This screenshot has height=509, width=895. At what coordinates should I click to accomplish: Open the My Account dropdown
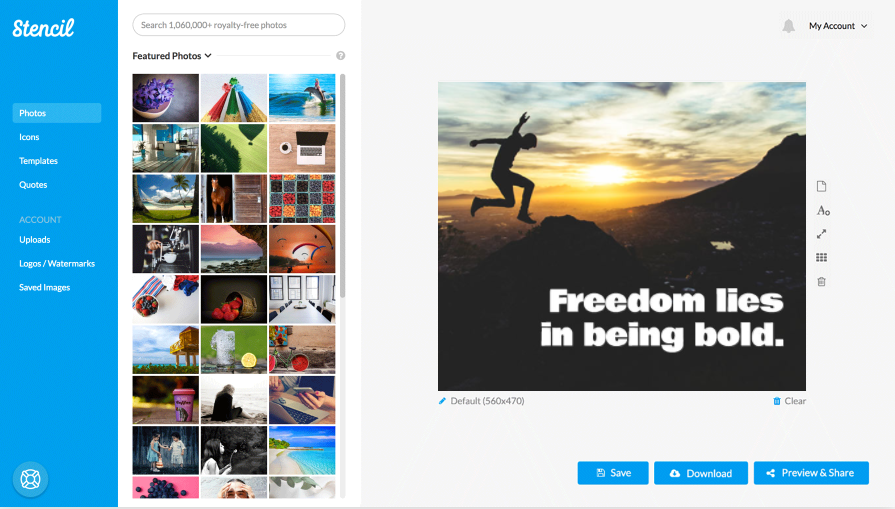point(838,26)
